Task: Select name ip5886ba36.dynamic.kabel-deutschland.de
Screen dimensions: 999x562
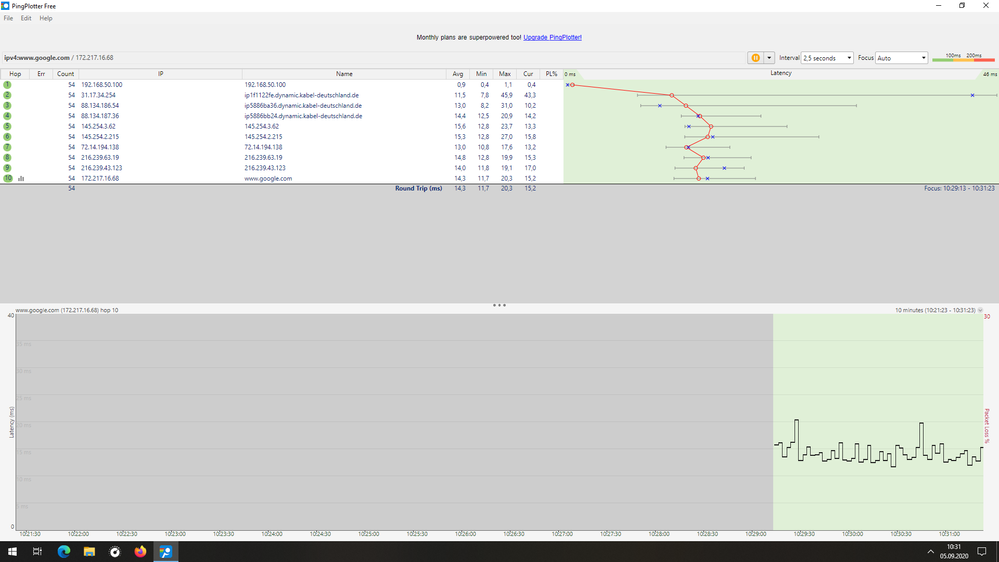Action: click(303, 106)
